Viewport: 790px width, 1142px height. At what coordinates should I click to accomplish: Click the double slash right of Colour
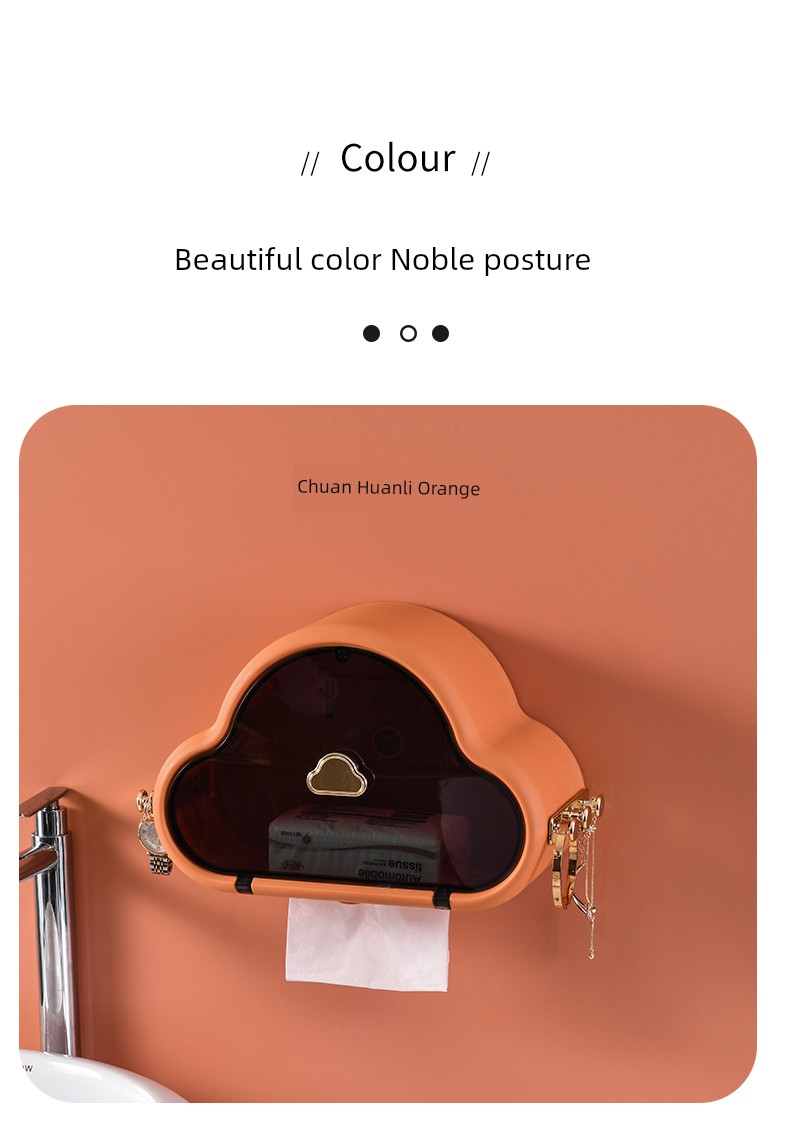pos(481,164)
